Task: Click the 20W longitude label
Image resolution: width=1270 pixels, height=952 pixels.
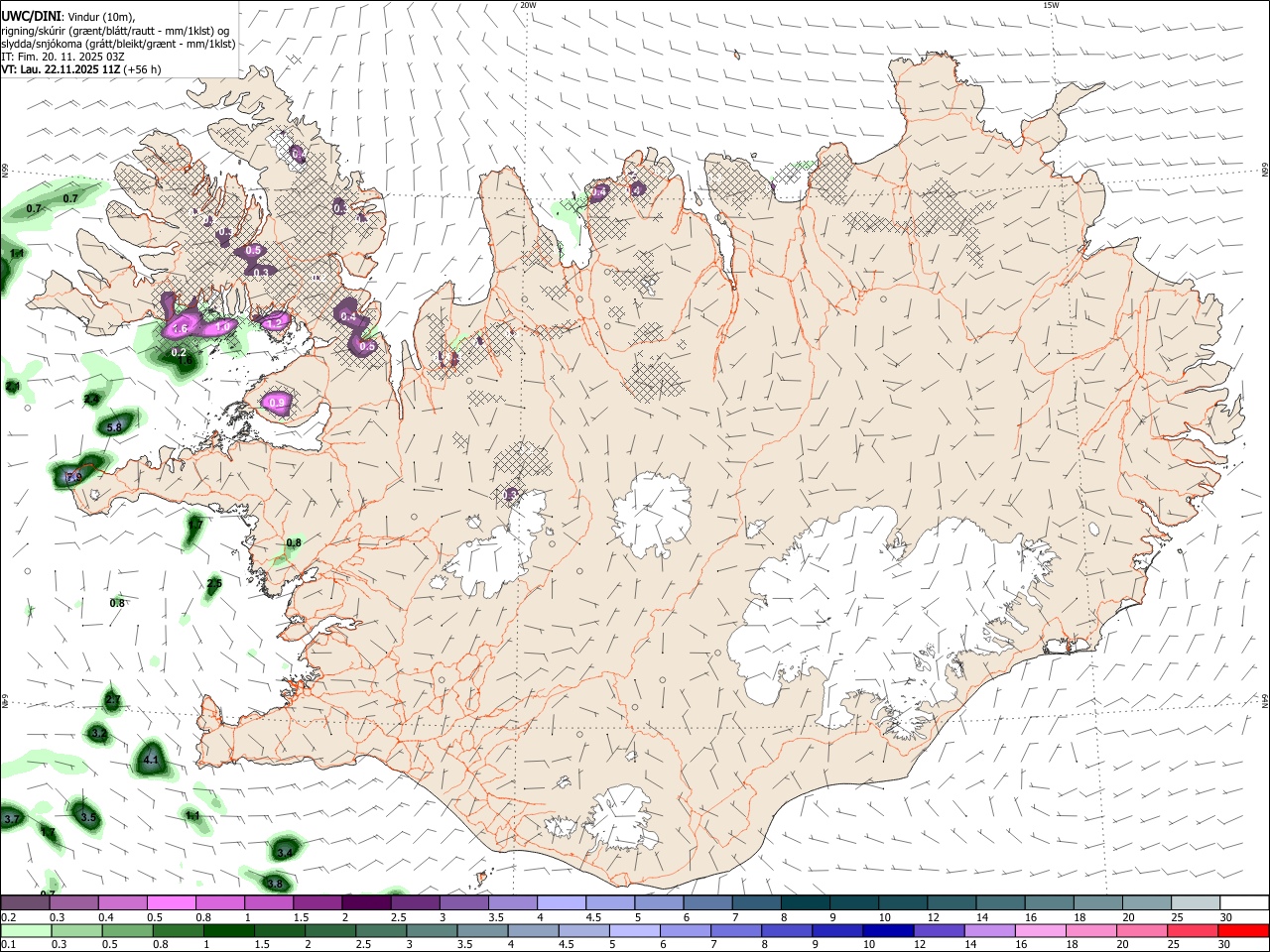Action: pos(528,5)
